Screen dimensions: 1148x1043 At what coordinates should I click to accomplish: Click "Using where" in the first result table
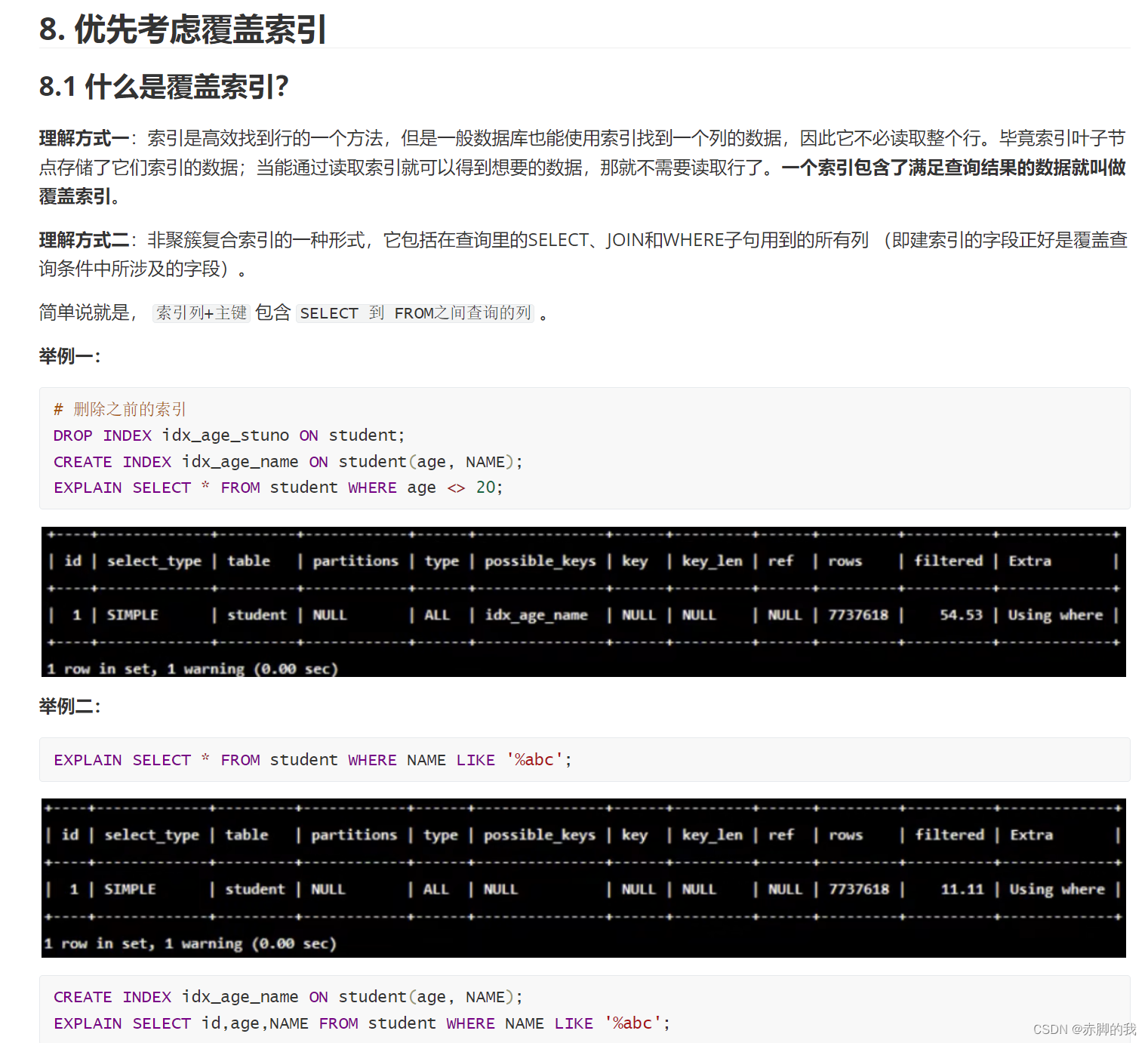coord(1055,615)
